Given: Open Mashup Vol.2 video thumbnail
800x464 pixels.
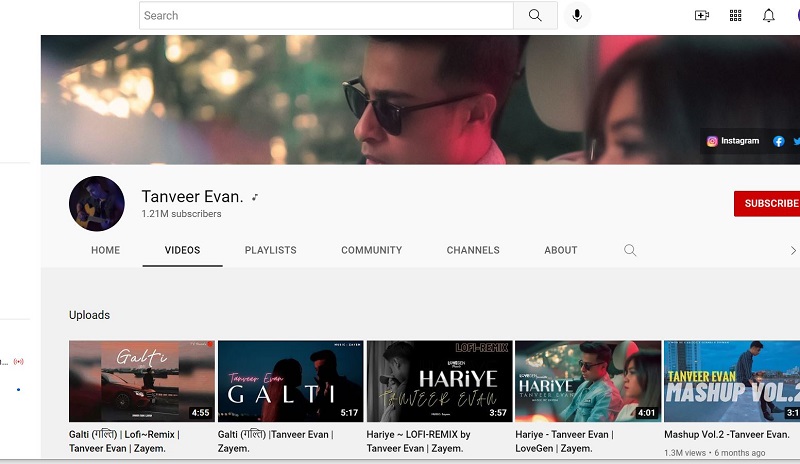Looking at the screenshot, I should click(732, 381).
